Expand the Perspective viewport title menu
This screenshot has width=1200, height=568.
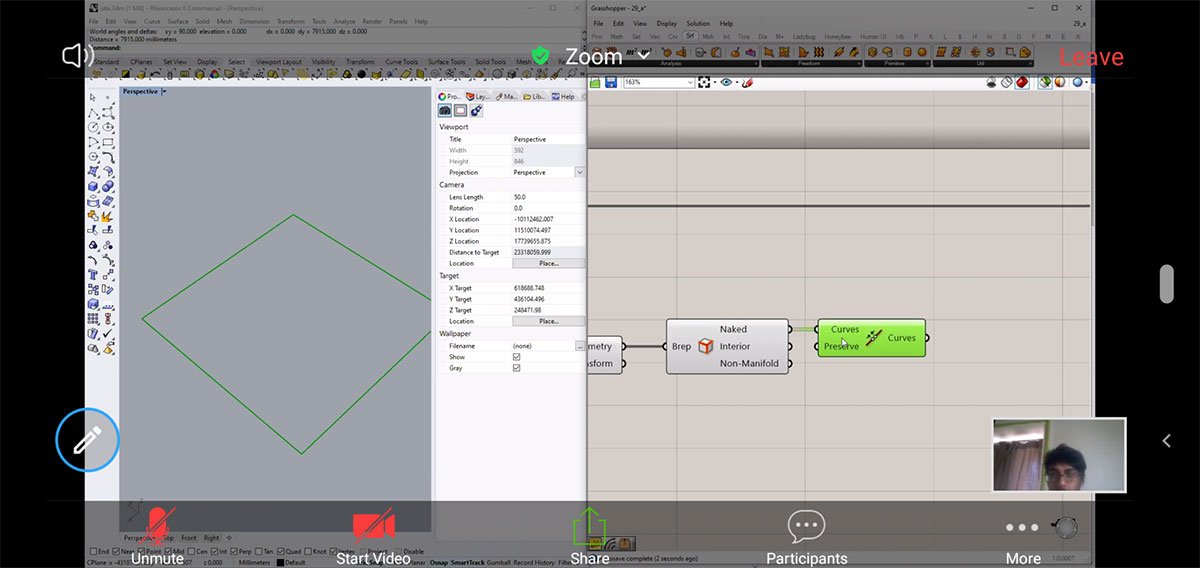coord(164,92)
